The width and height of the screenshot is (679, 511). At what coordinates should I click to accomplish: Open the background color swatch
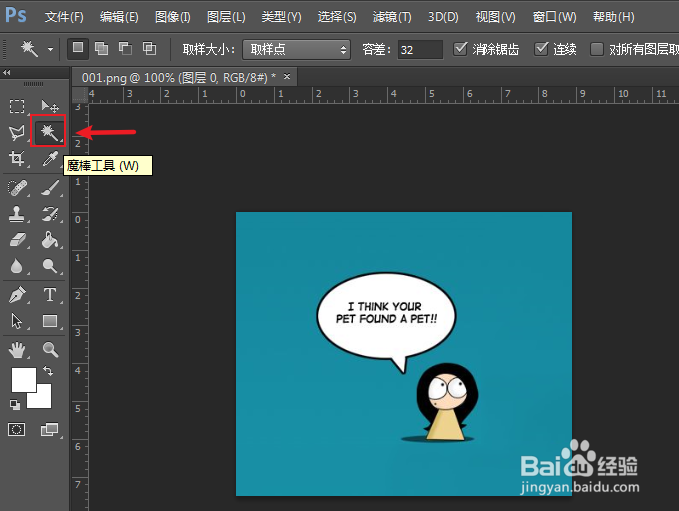tap(43, 399)
